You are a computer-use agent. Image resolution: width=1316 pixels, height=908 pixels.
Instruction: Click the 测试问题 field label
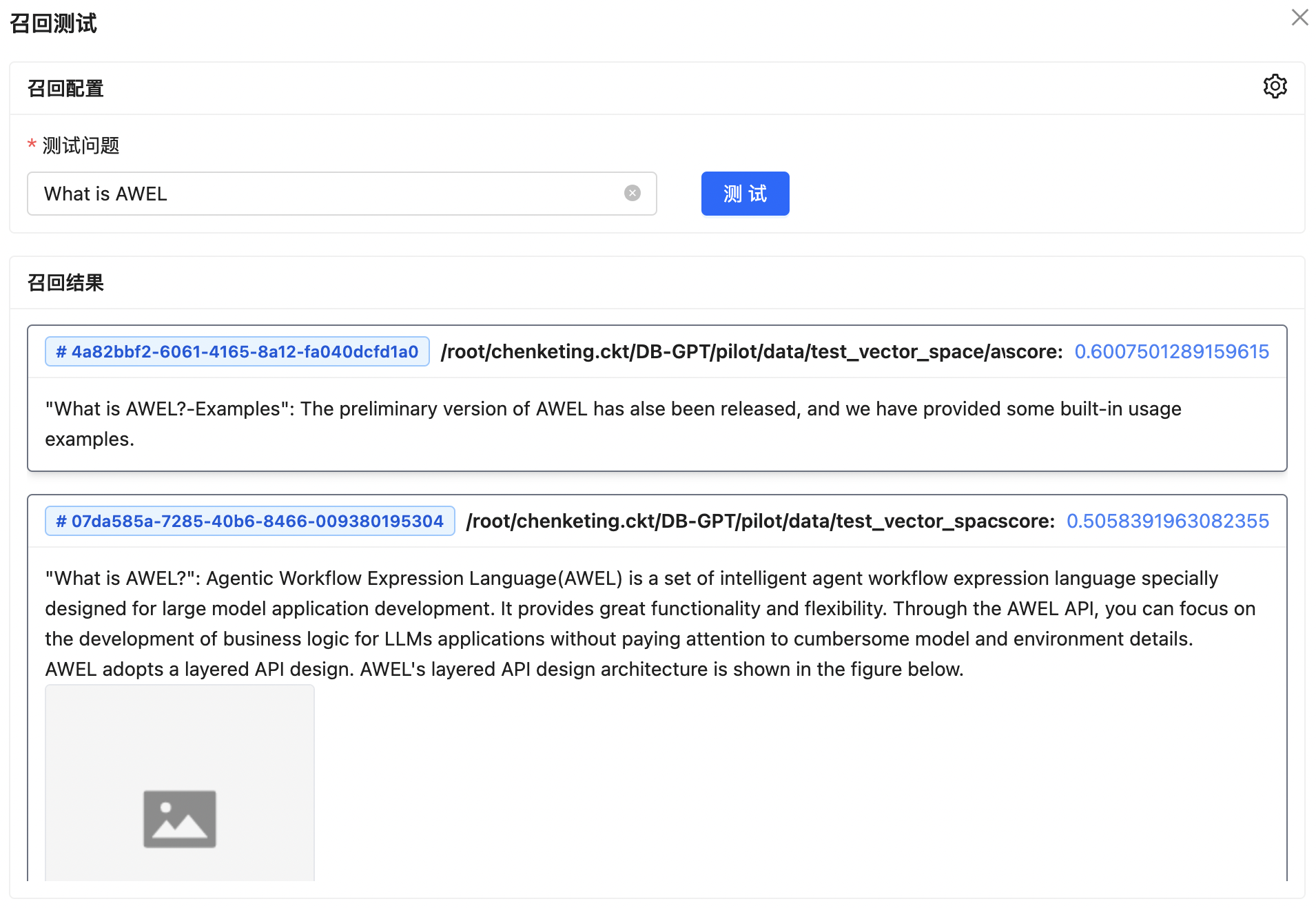(x=81, y=145)
